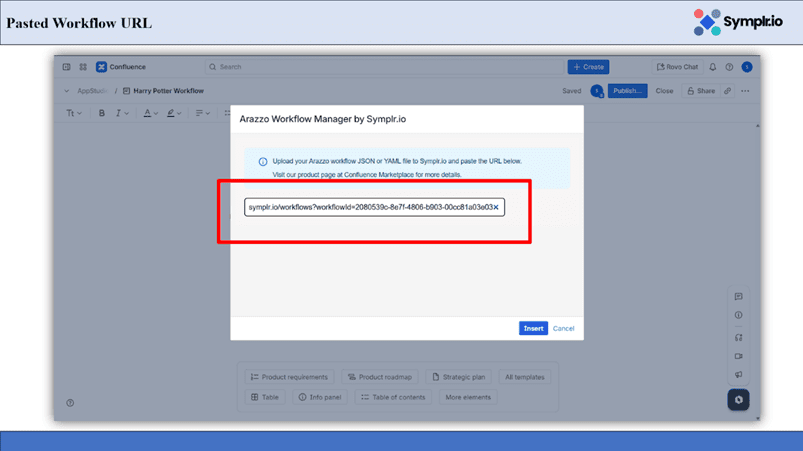Toggle italic formatting
Viewport: 803px width, 451px height.
click(119, 113)
